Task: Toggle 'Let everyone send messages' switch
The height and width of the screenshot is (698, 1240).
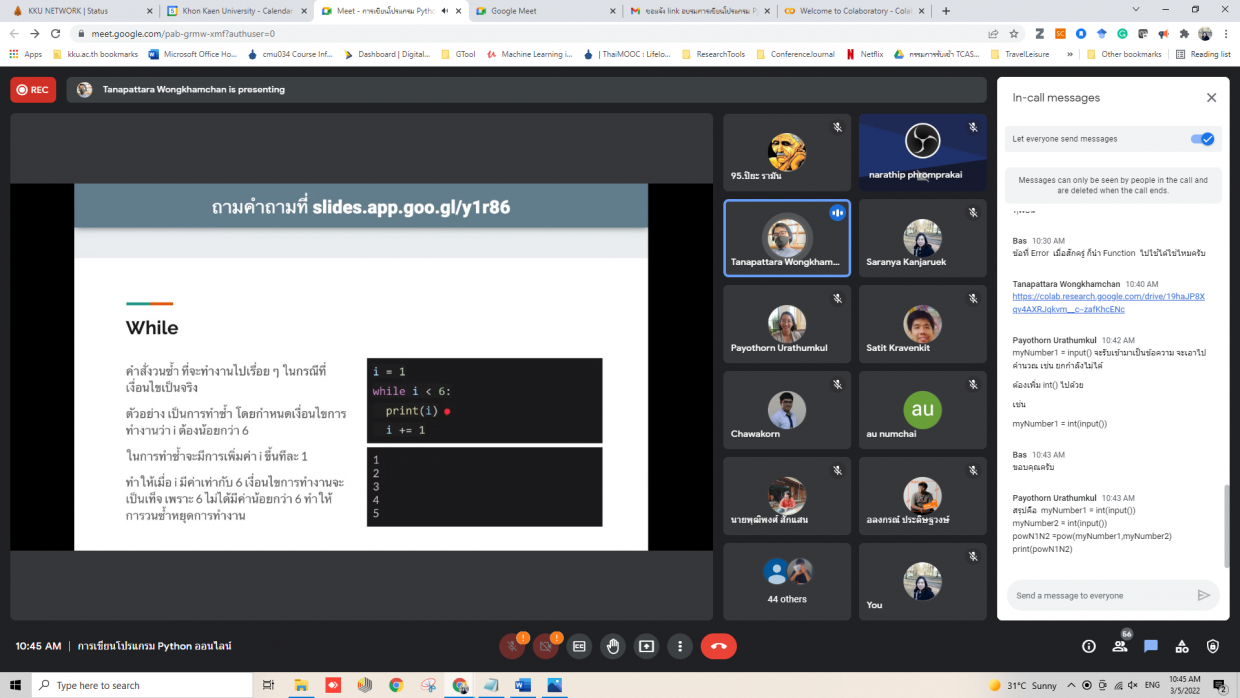Action: (1202, 139)
